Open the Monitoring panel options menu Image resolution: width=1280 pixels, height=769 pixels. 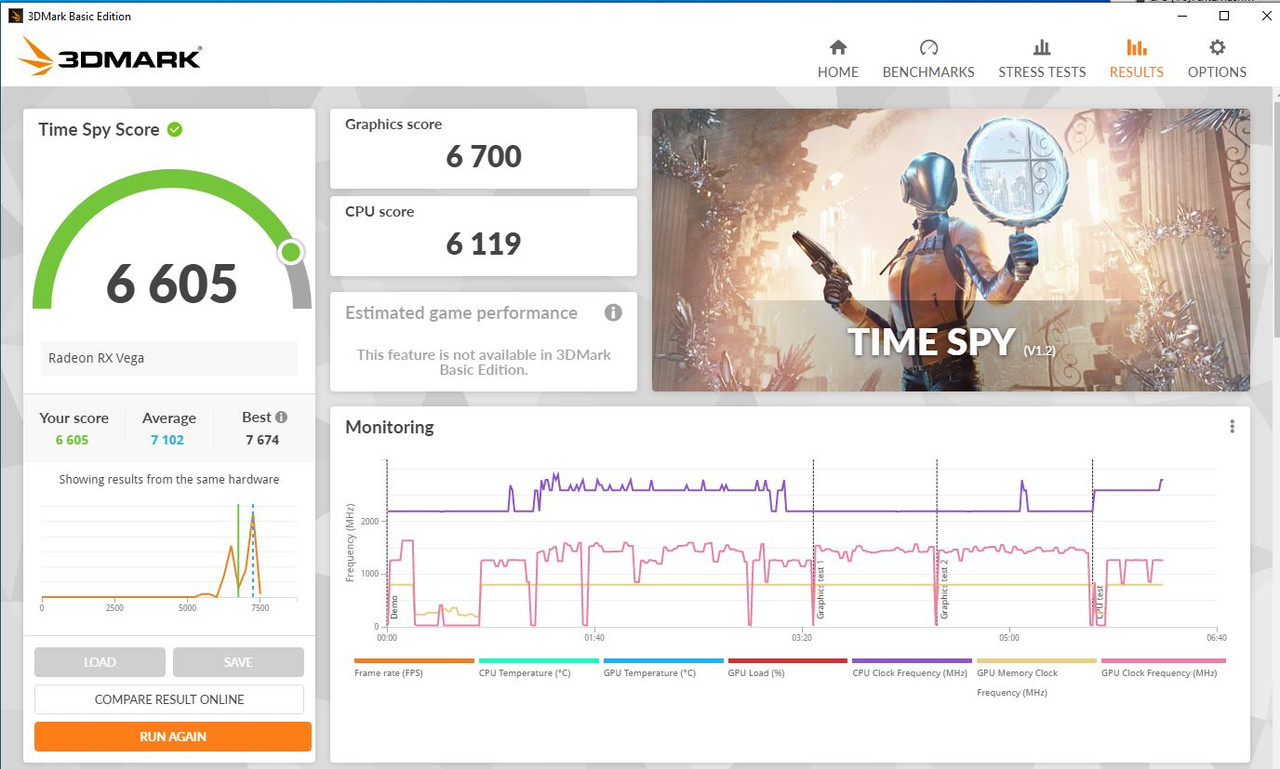click(1232, 426)
